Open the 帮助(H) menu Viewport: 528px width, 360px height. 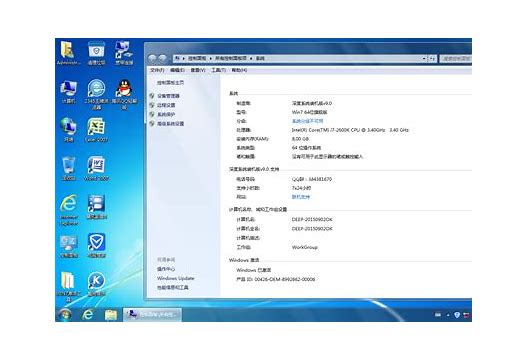tap(239, 70)
